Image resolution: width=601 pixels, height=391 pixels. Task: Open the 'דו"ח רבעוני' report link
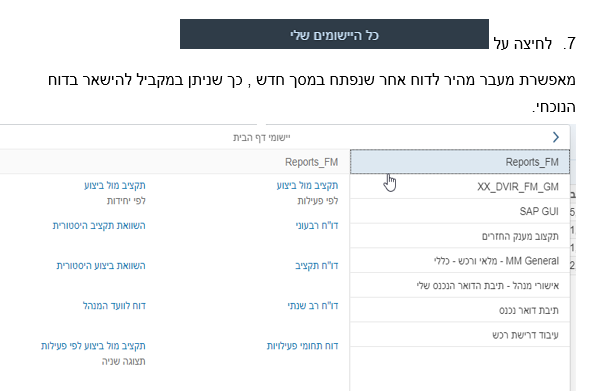pyautogui.click(x=317, y=225)
